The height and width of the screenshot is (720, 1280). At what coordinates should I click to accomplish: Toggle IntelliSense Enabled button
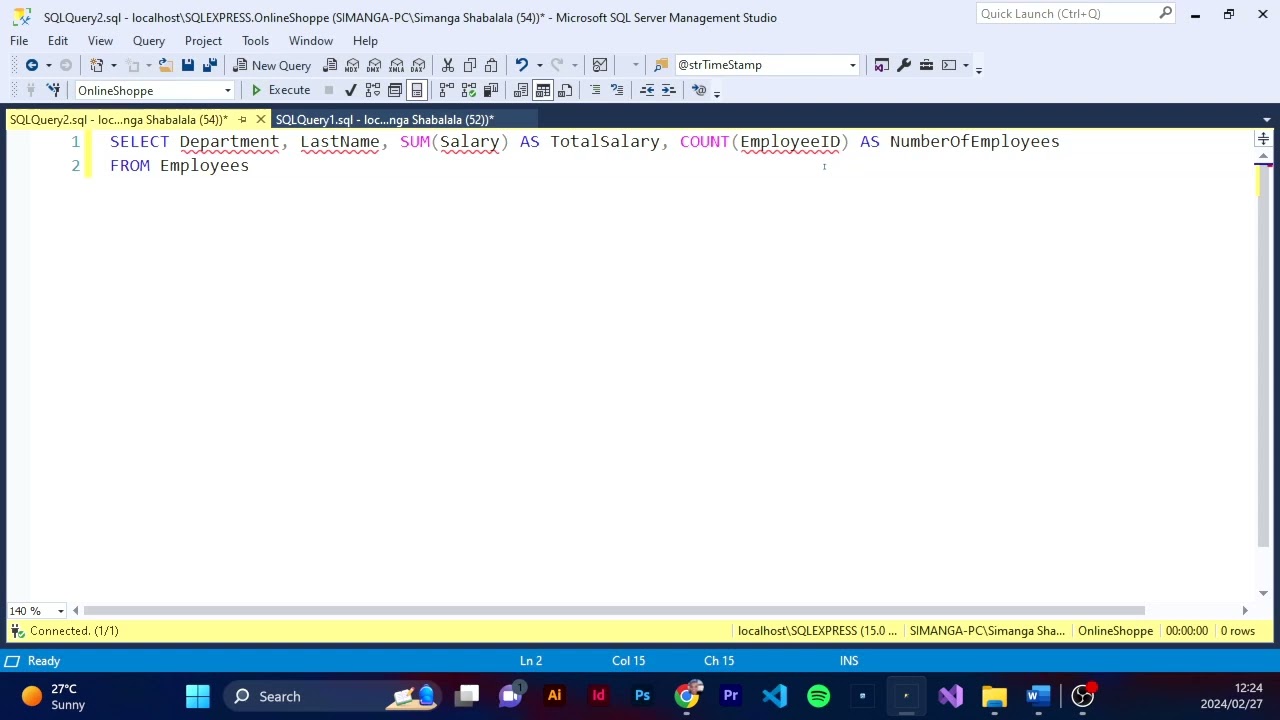(x=417, y=90)
